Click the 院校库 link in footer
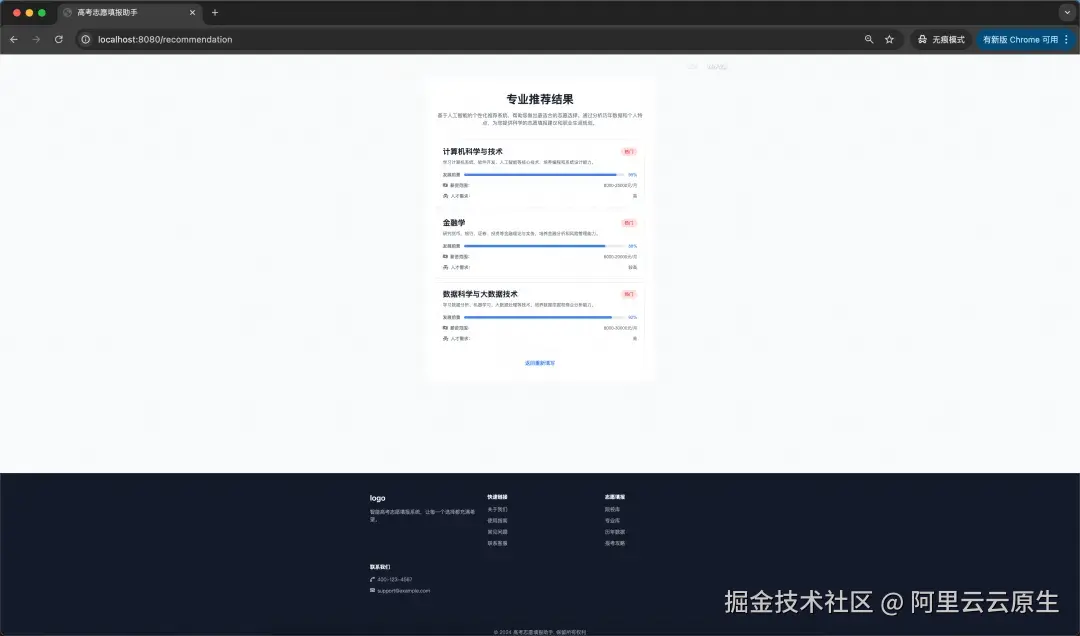Viewport: 1080px width, 636px height. pyautogui.click(x=614, y=509)
